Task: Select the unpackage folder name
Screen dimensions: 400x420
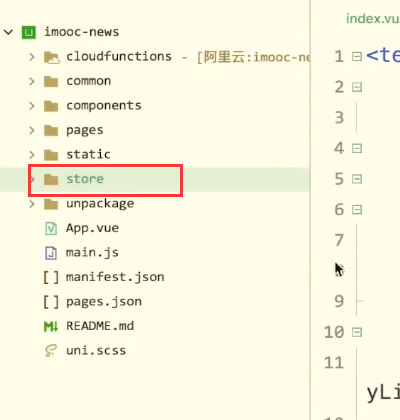Action: [100, 204]
